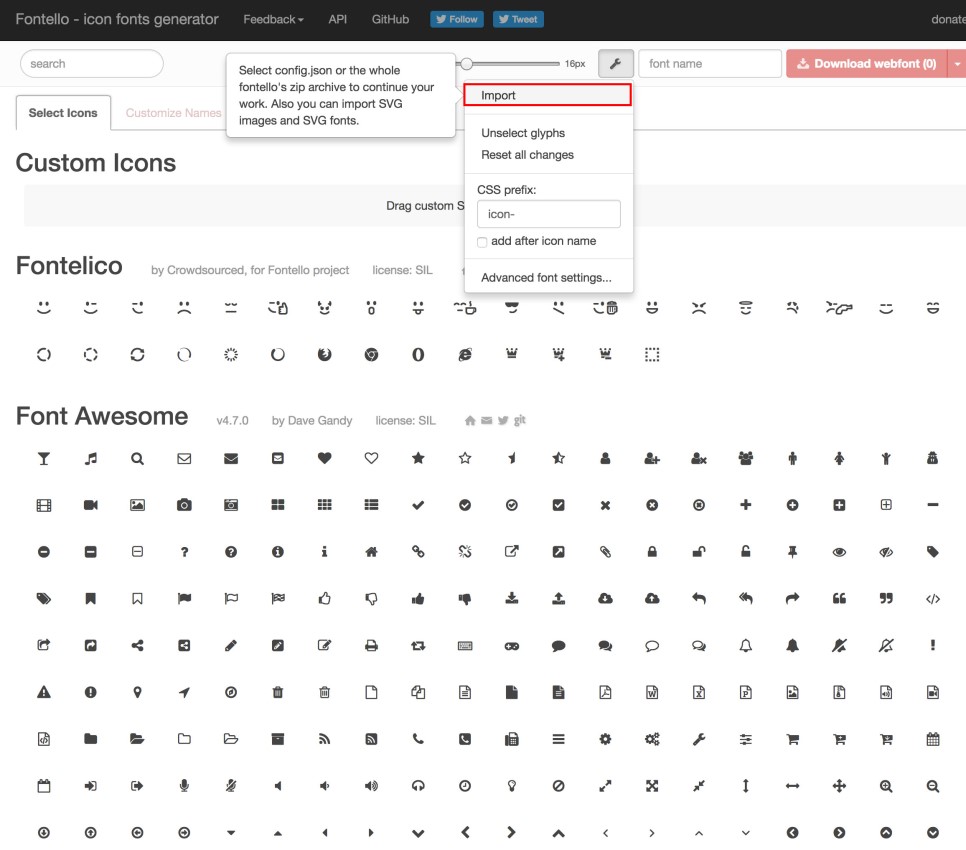Choose Reset all changes menu entry
Screen dimensions: 966x850
[x=527, y=155]
